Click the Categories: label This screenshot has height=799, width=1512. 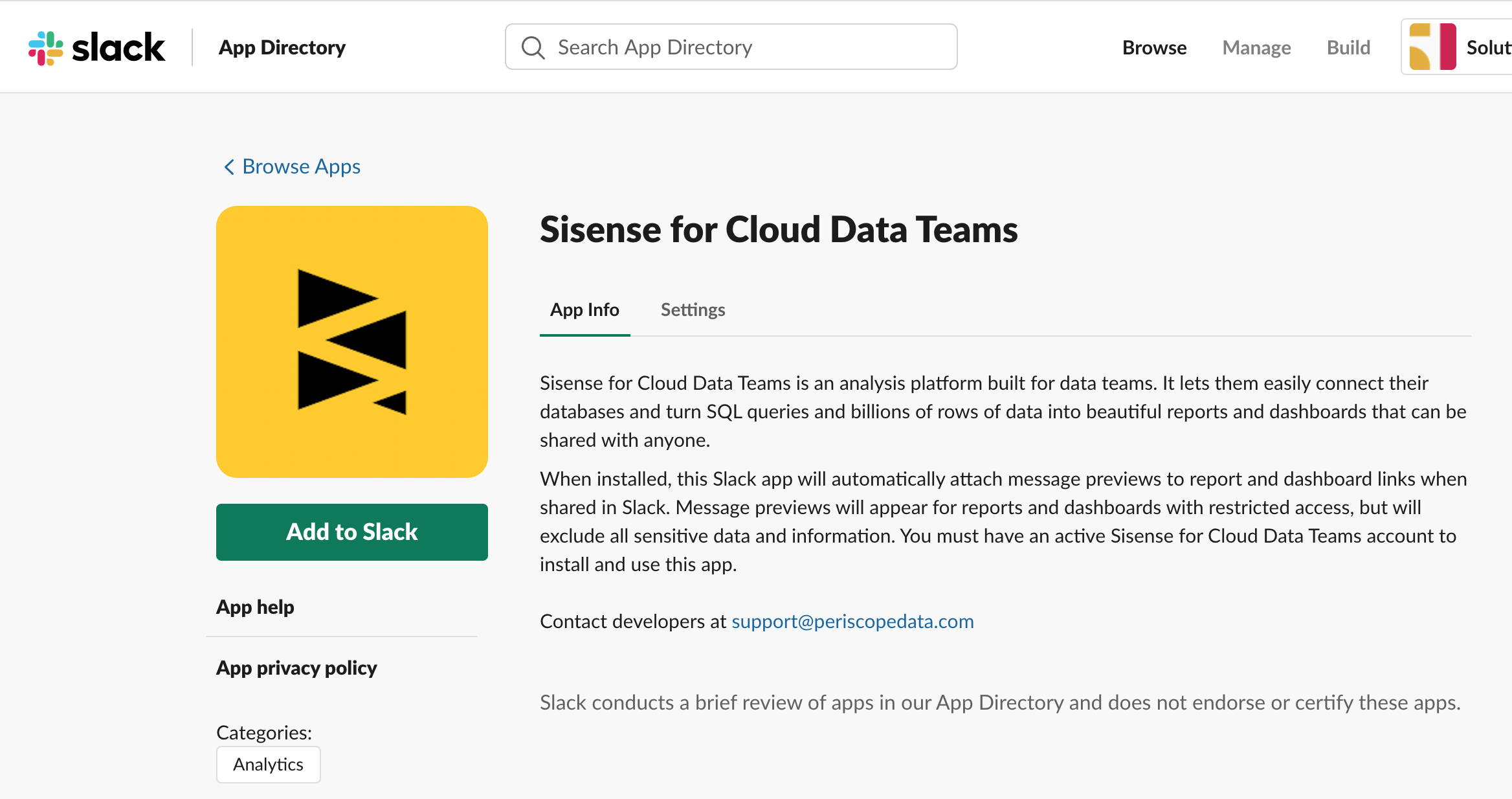(x=264, y=732)
